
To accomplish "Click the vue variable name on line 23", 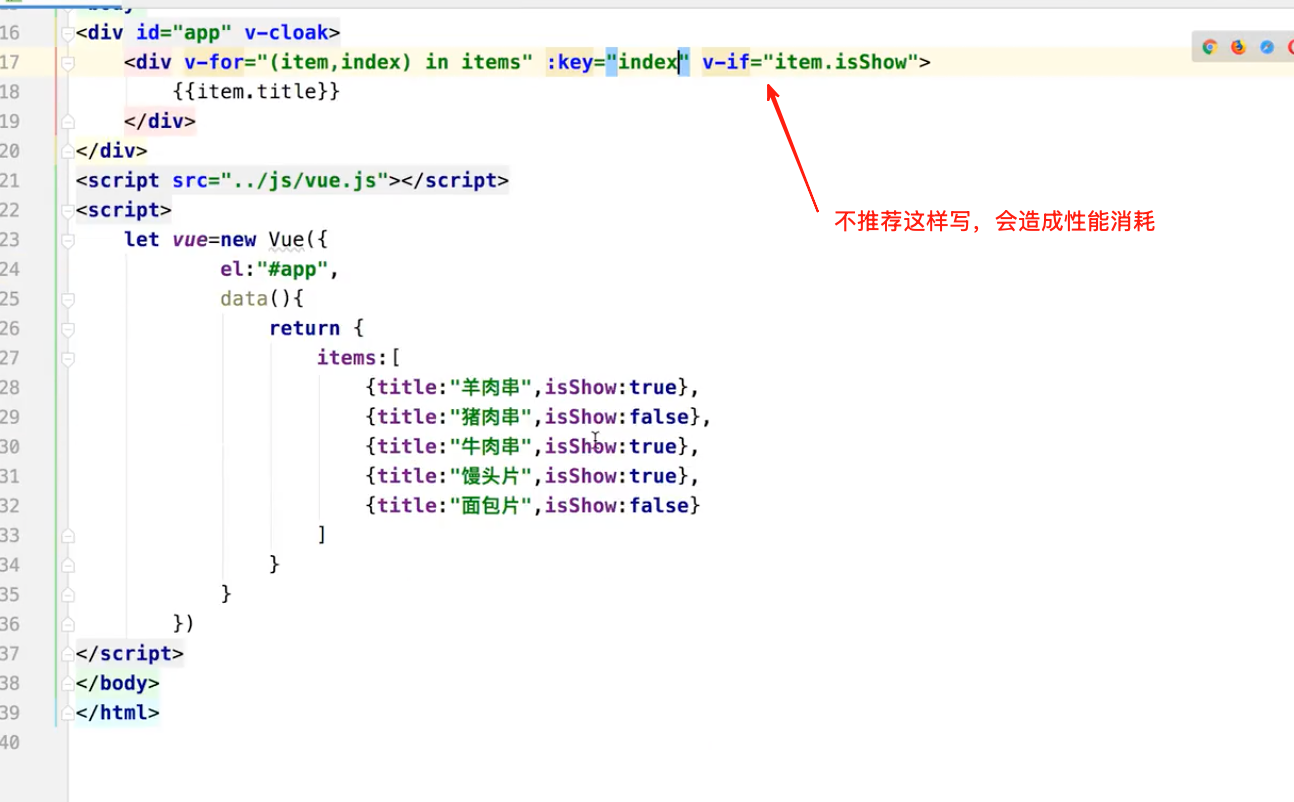I will pyautogui.click(x=189, y=240).
